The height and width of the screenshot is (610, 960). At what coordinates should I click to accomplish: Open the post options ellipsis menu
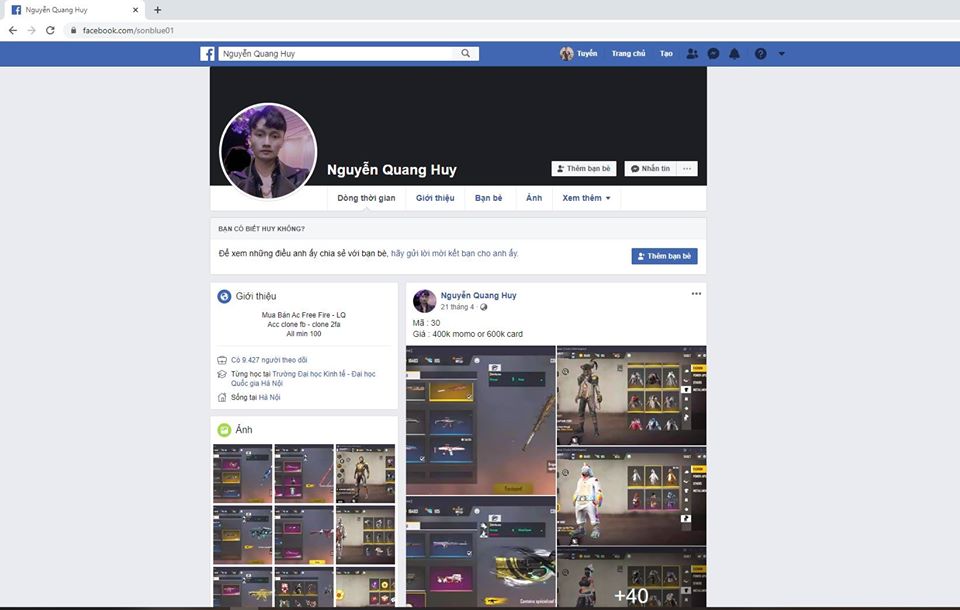[x=696, y=294]
